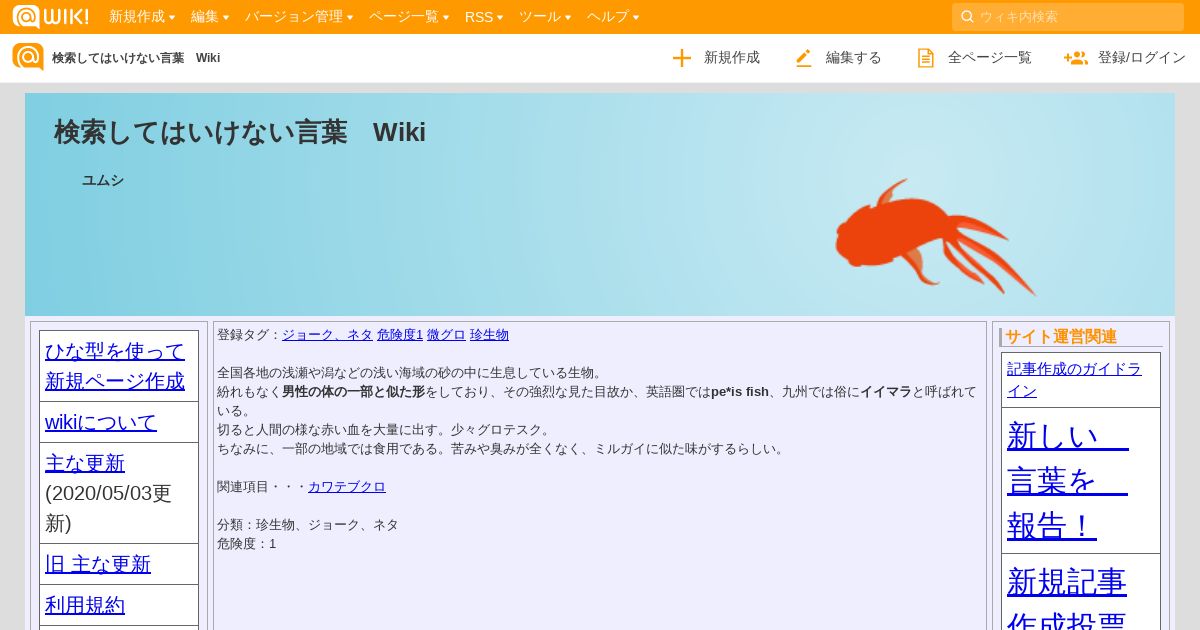Click the plus icon for 新規作成
The height and width of the screenshot is (630, 1200).
pos(682,58)
